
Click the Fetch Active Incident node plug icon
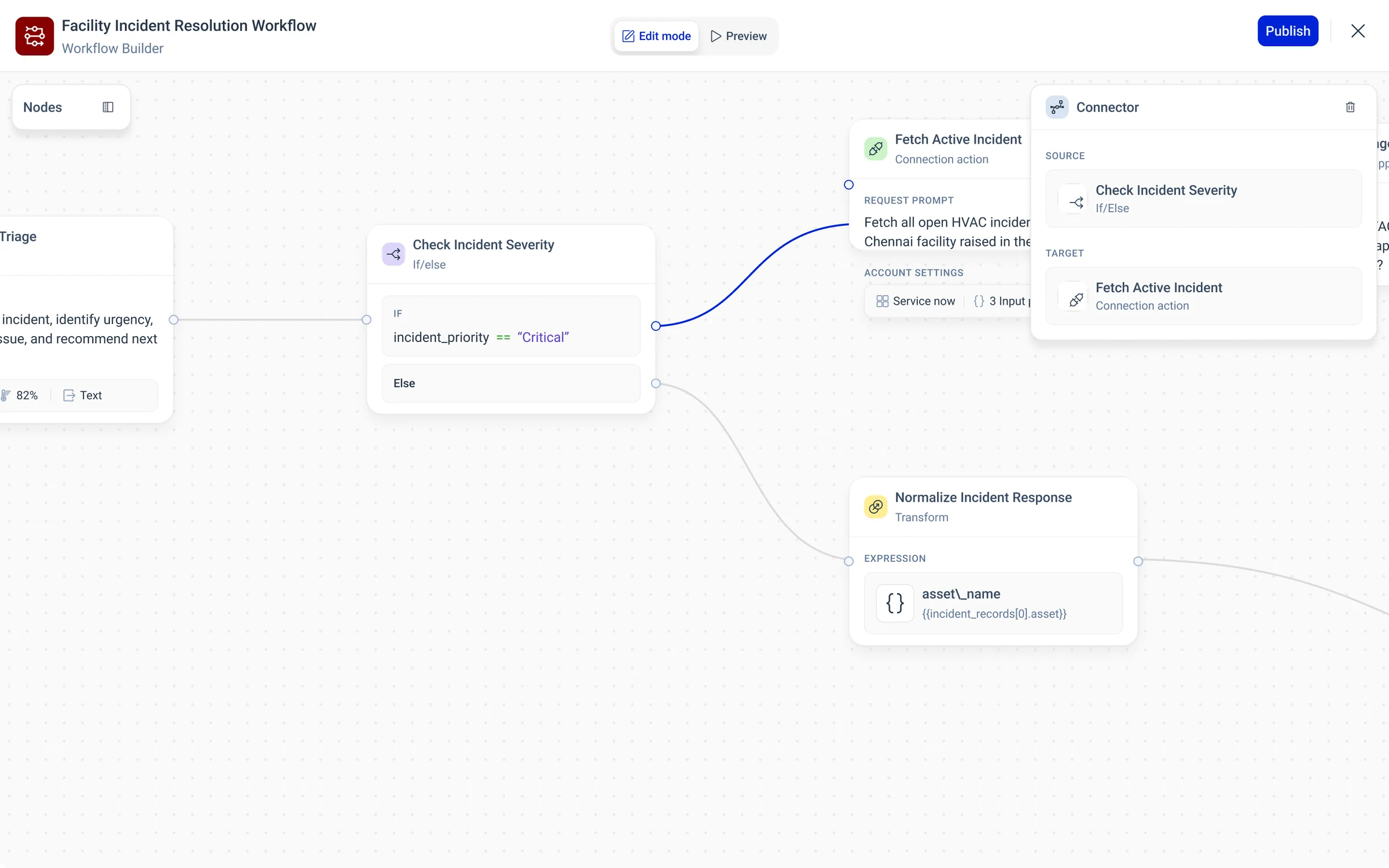point(876,149)
